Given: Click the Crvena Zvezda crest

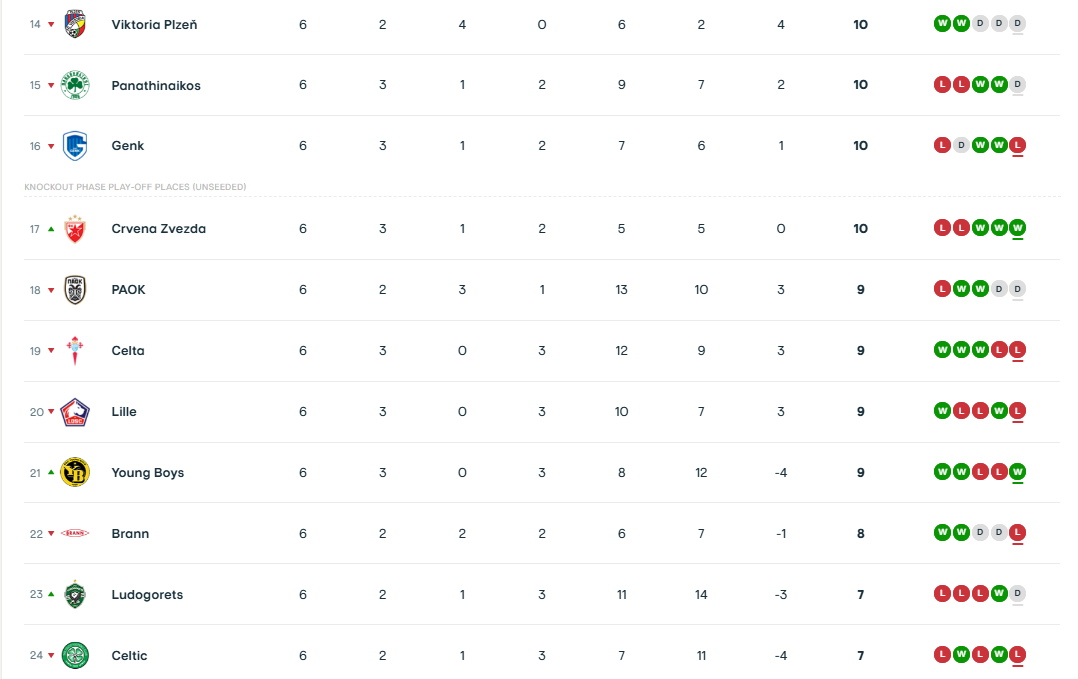Looking at the screenshot, I should click(75, 229).
